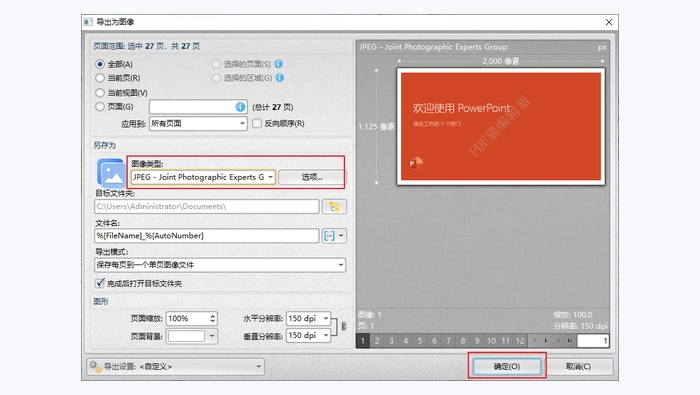Image resolution: width=700 pixels, height=395 pixels.
Task: Open the 导出设置 <自定义> dropdown
Action: [175, 366]
